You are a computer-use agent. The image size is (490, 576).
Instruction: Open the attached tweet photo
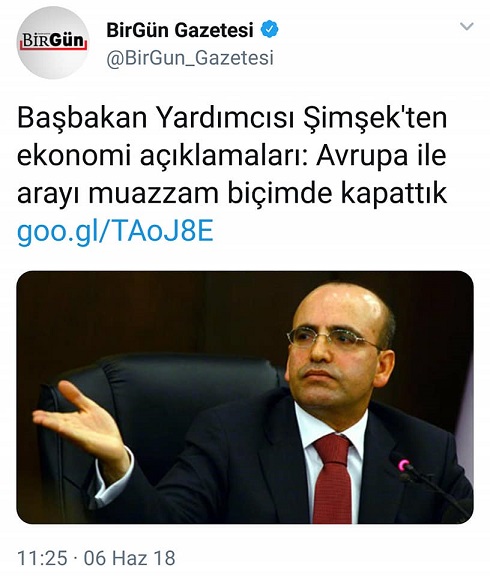[245, 397]
